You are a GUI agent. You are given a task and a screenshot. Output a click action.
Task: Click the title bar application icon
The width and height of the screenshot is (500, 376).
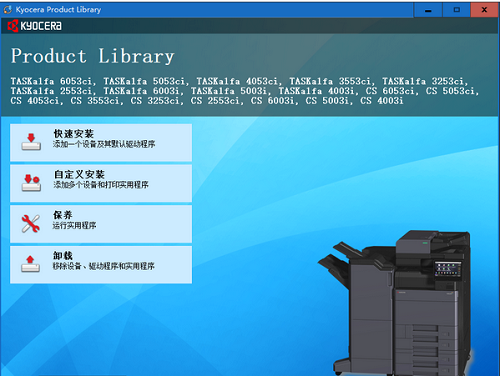8,10
